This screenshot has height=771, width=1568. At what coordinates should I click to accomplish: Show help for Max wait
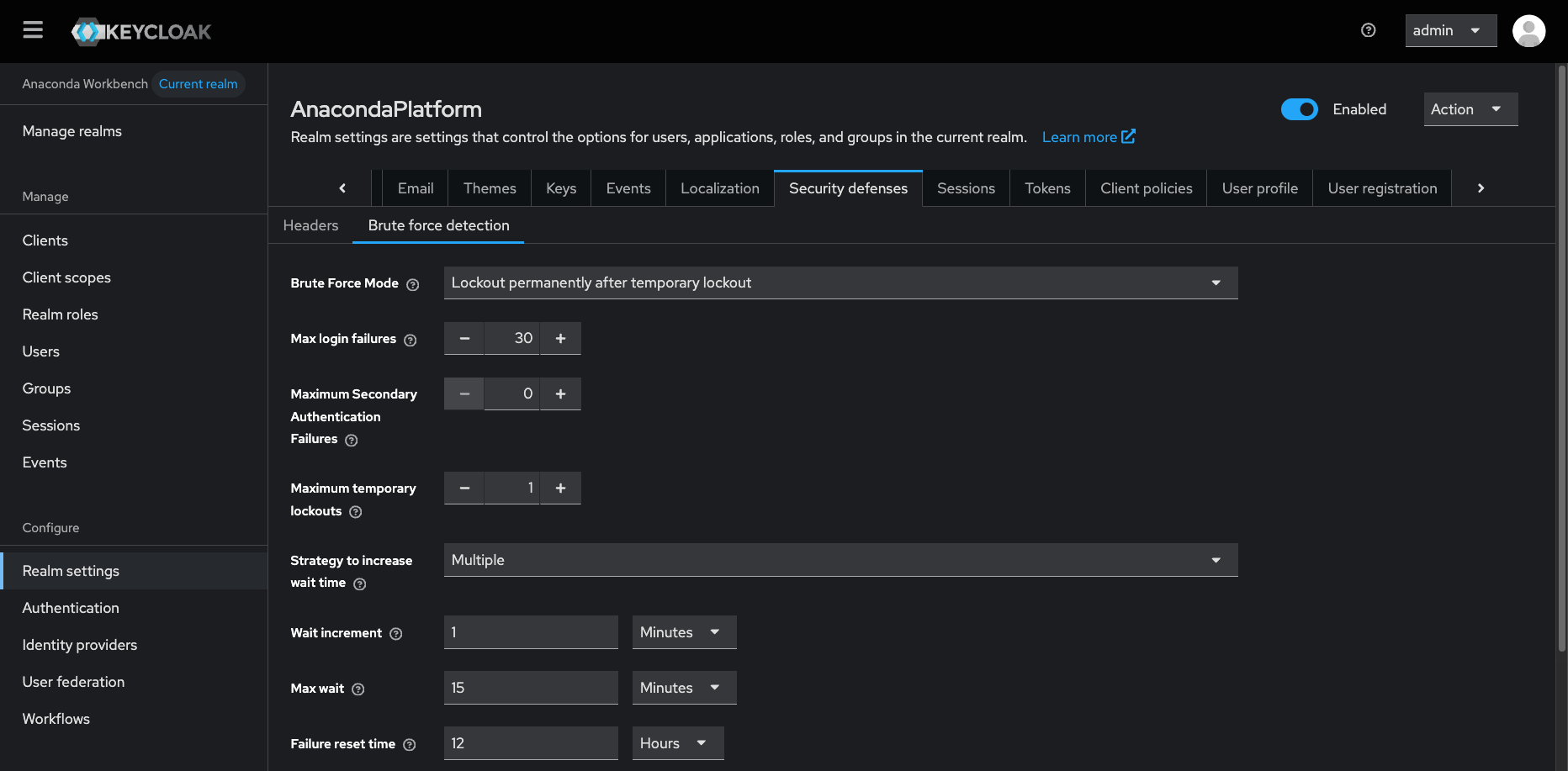[x=358, y=689]
